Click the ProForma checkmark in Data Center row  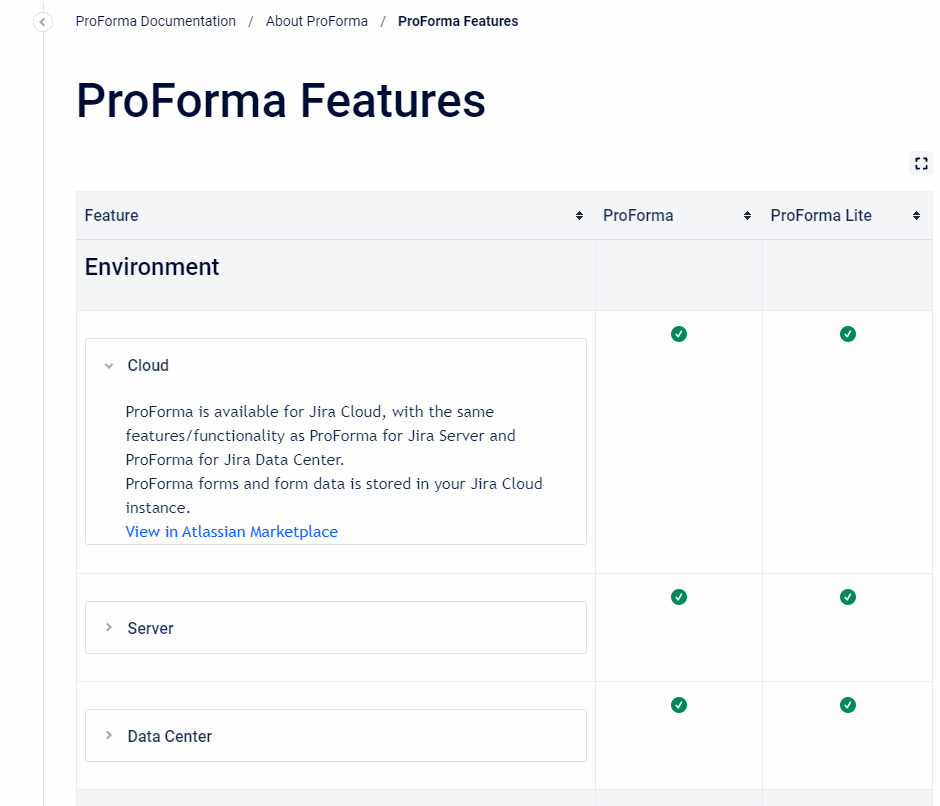coord(679,705)
